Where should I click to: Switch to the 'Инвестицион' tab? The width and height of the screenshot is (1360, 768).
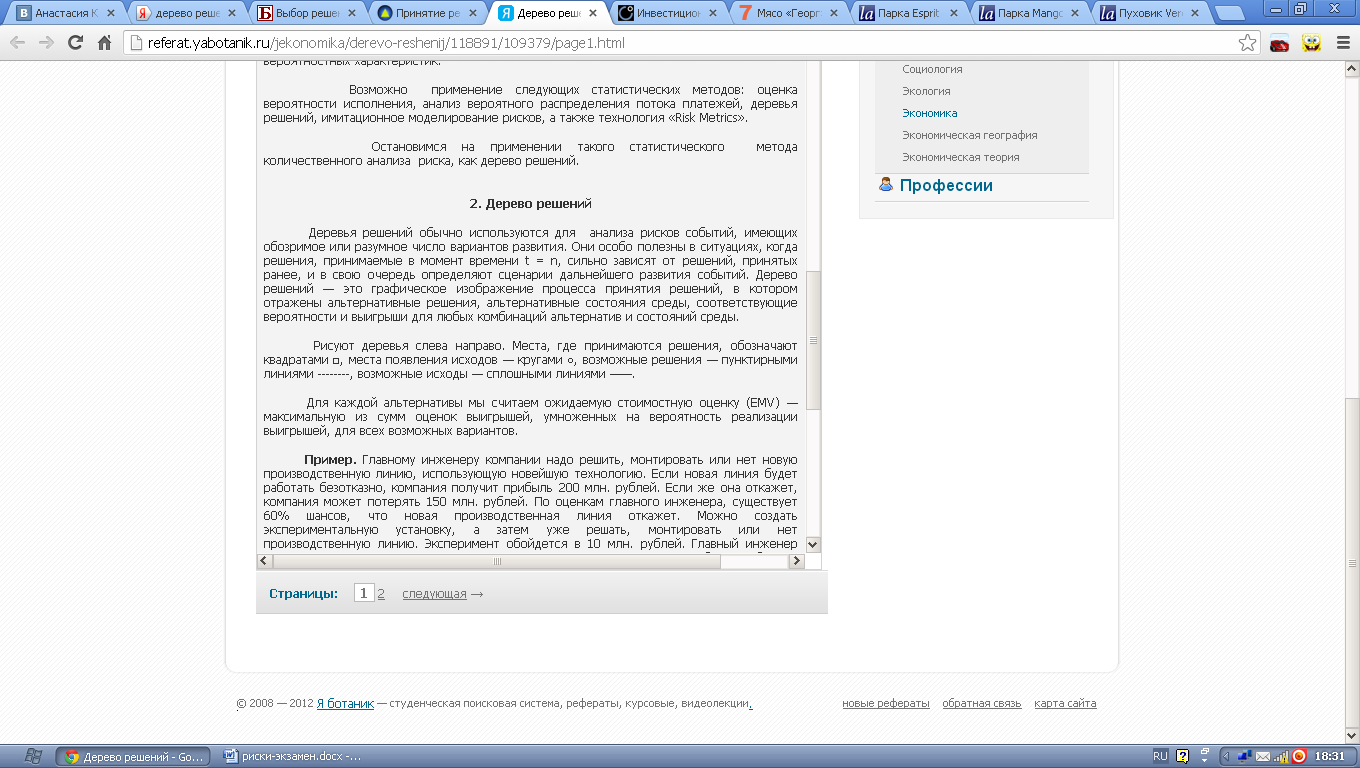tap(667, 14)
